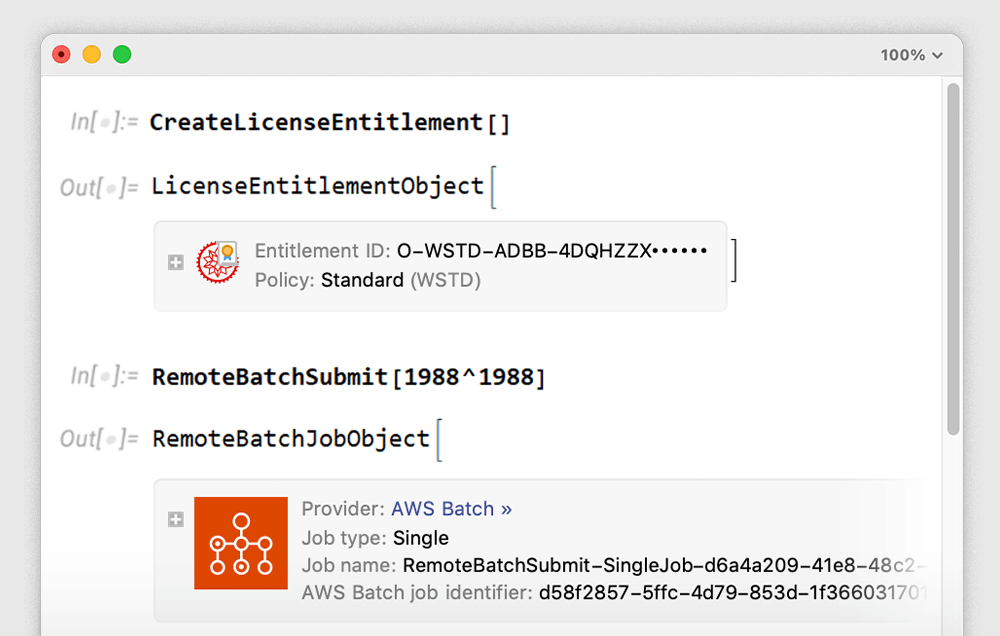Expand the RemoteBatchJobObject summary box
1000x636 pixels.
176,520
